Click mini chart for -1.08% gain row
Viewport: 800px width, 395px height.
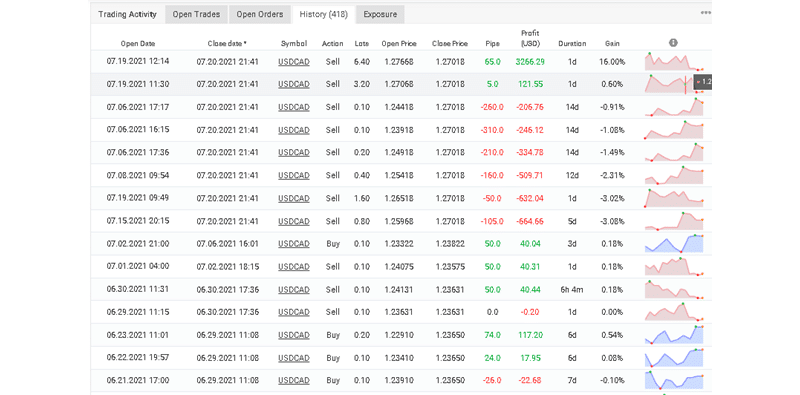pyautogui.click(x=674, y=130)
